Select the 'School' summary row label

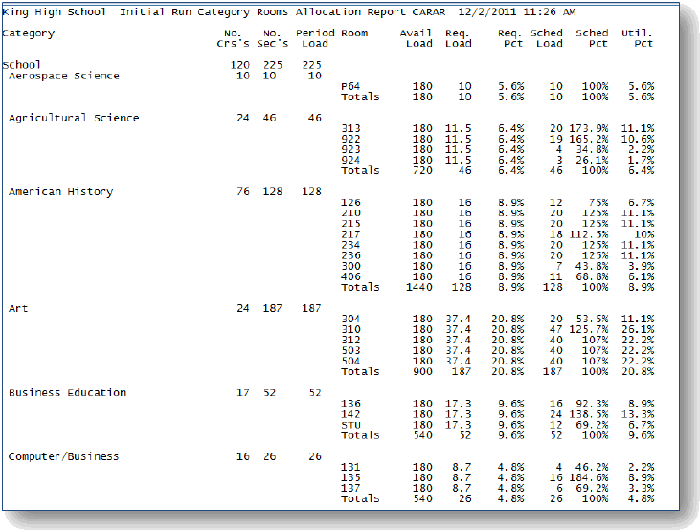23,65
